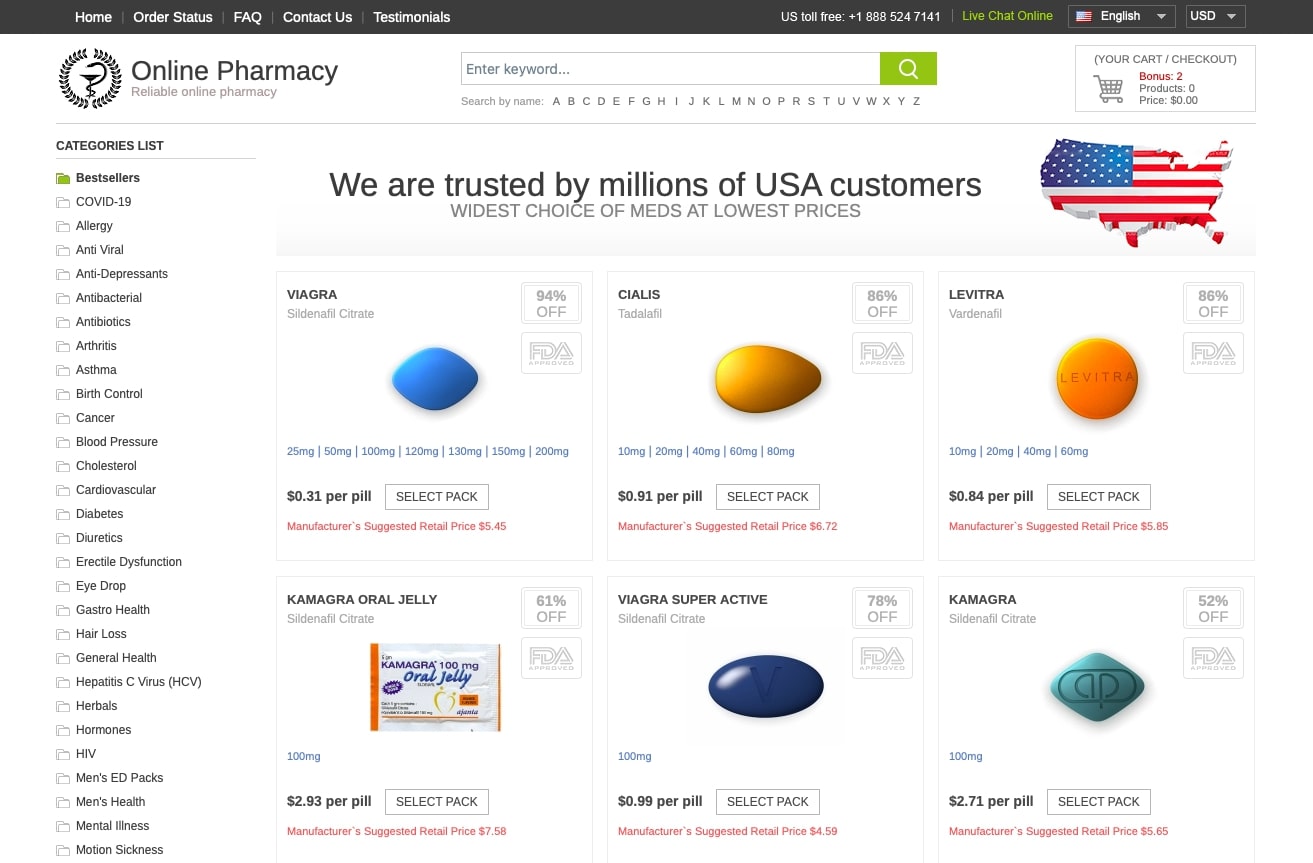
Task: Select the Antibiotics category
Action: coord(103,322)
